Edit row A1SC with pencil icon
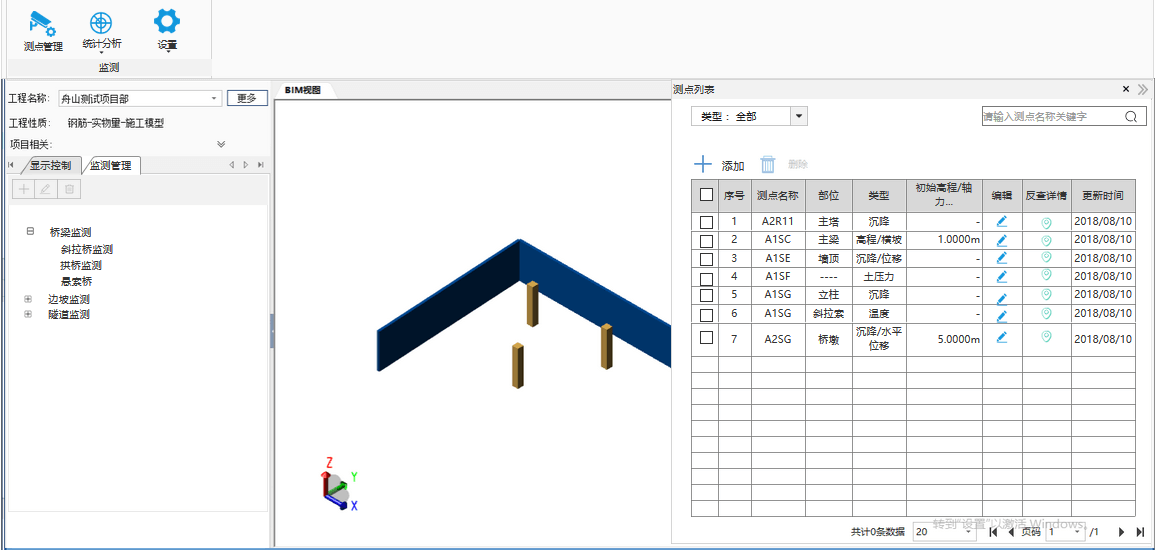1156x551 pixels. [x=1001, y=240]
